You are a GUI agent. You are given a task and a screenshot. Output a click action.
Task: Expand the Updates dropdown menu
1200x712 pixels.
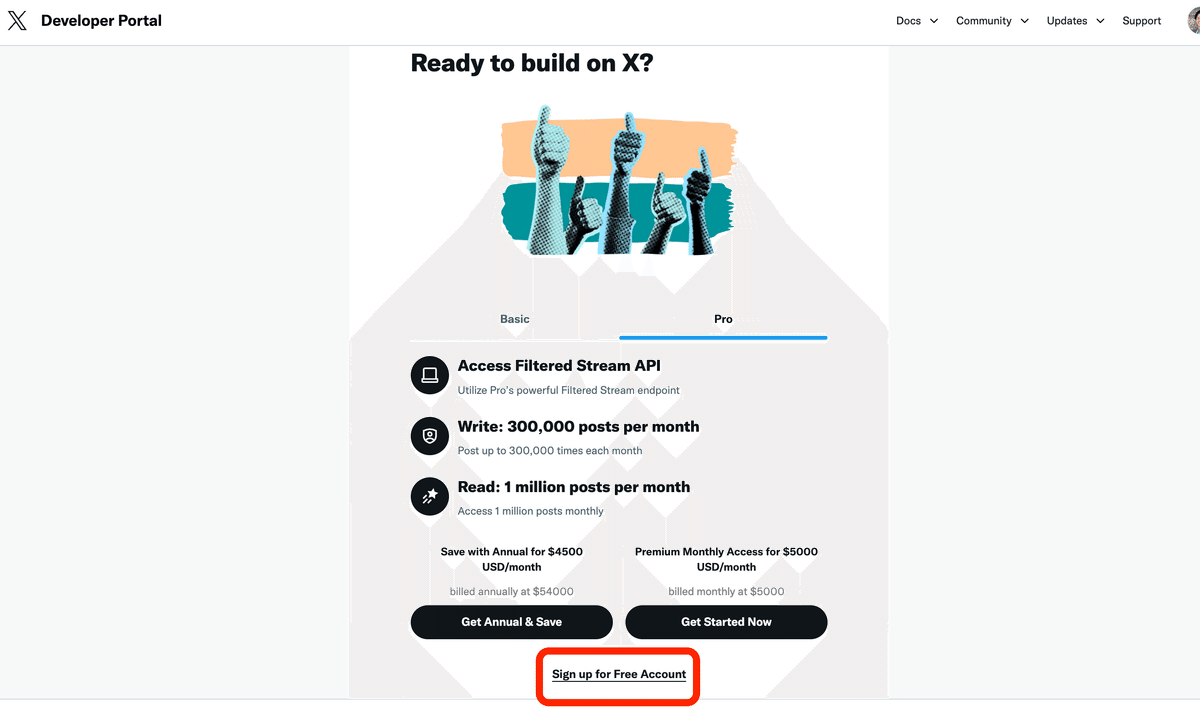[1075, 21]
